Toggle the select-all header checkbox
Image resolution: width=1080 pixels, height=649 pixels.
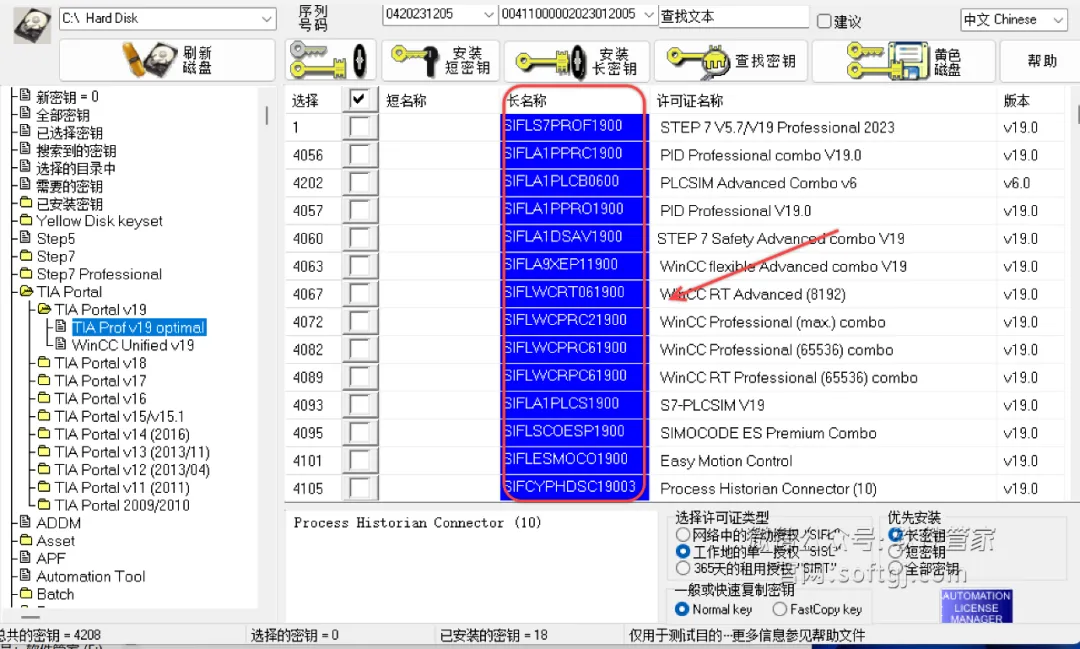[358, 99]
